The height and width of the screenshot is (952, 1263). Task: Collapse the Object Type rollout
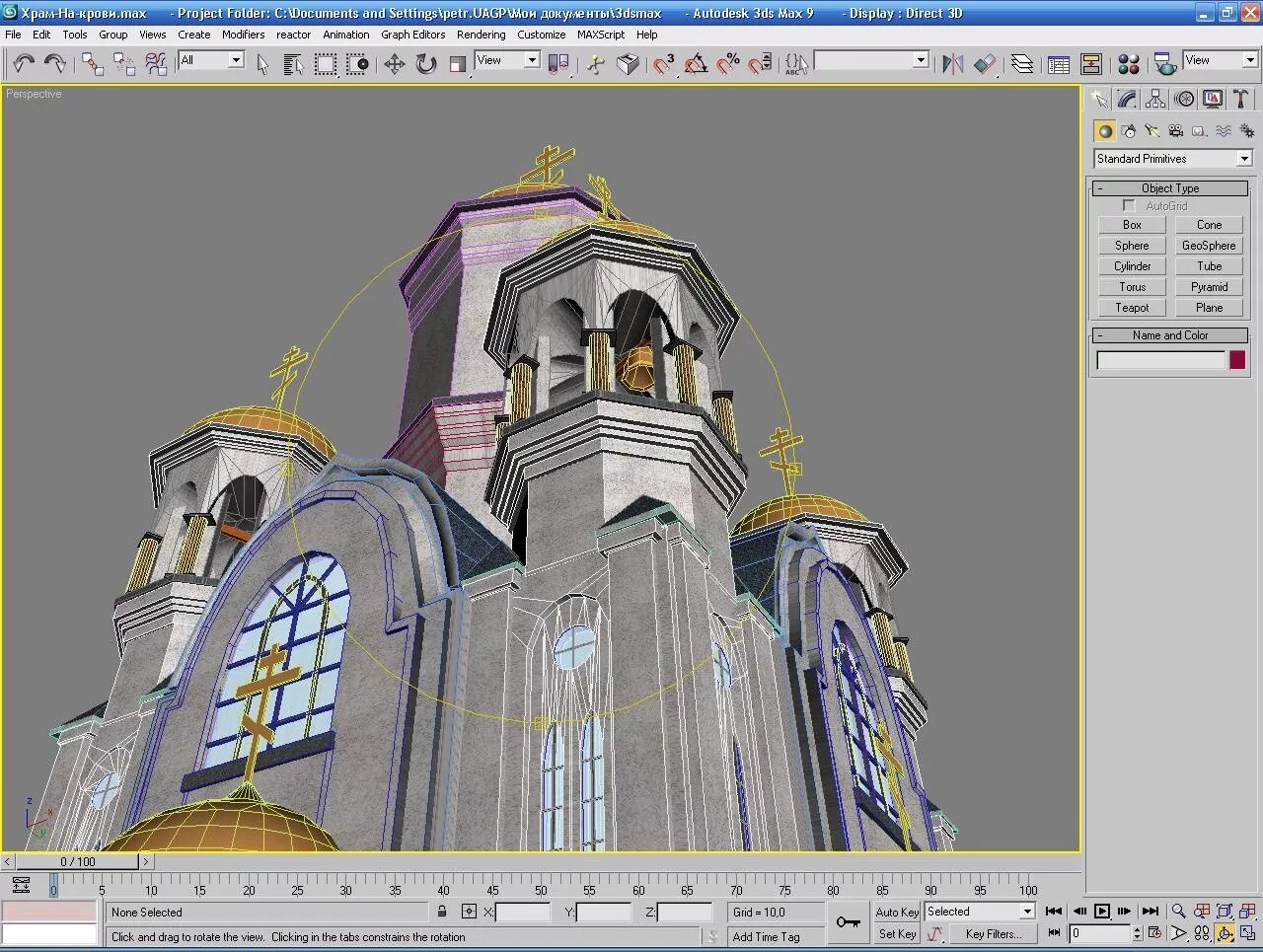point(1170,188)
